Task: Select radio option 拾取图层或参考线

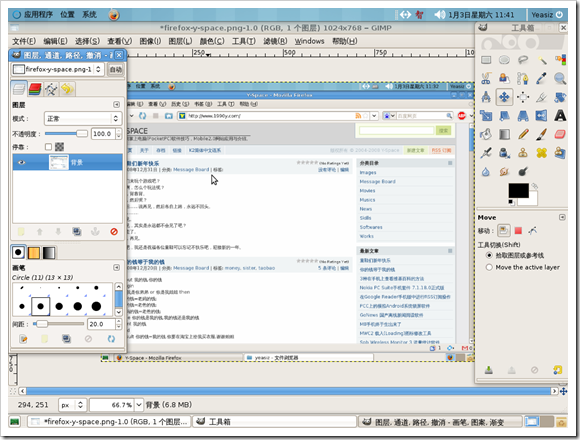Action: click(489, 255)
